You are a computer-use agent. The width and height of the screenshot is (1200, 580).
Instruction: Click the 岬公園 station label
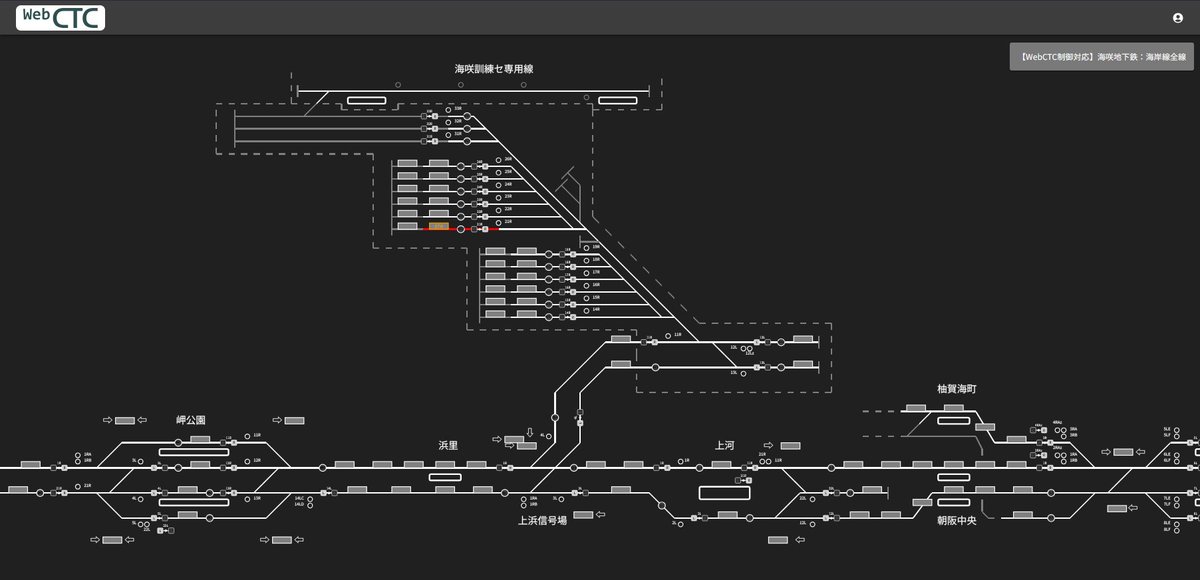point(191,420)
